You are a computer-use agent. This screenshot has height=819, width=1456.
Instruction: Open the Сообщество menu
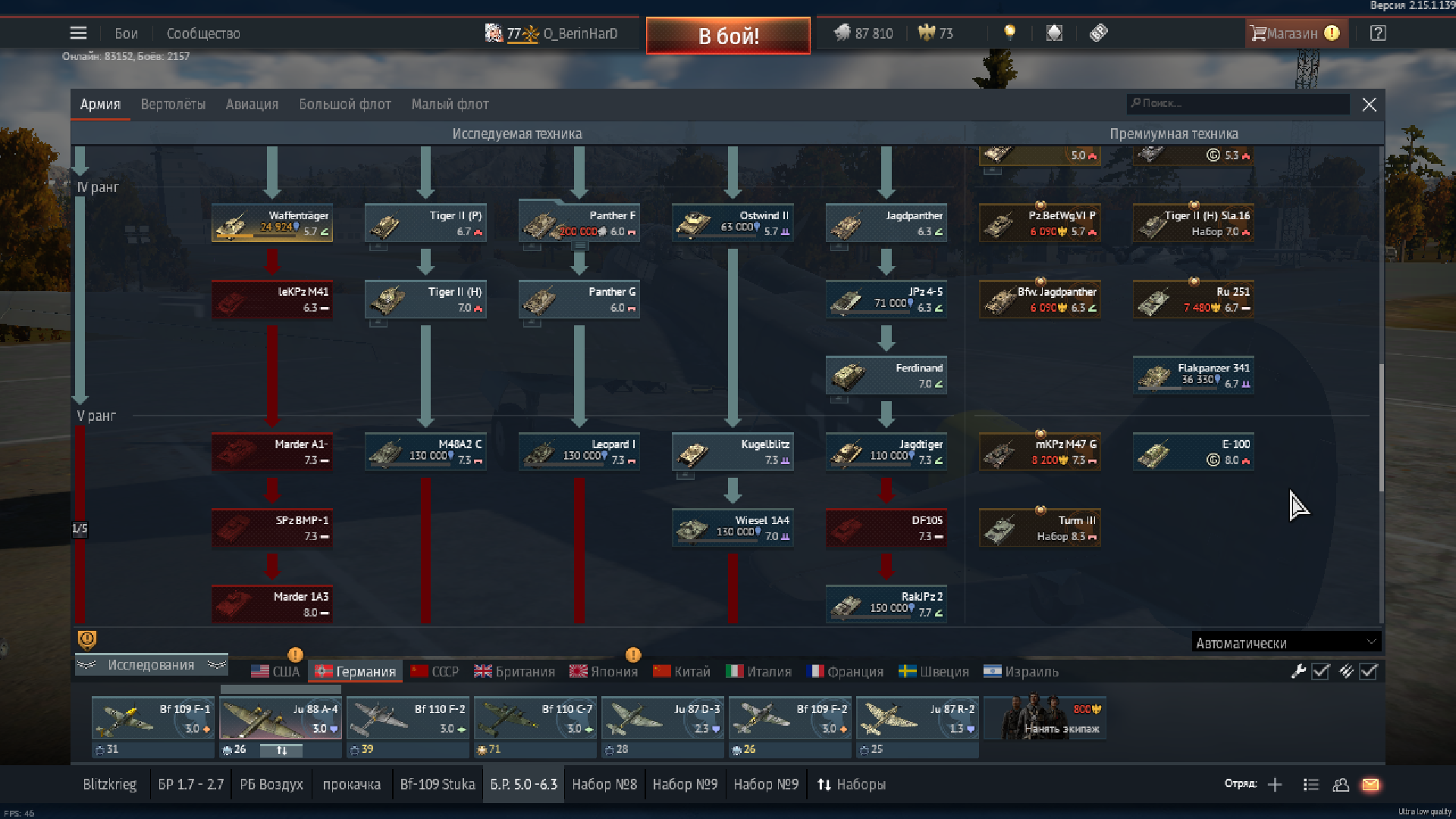203,33
